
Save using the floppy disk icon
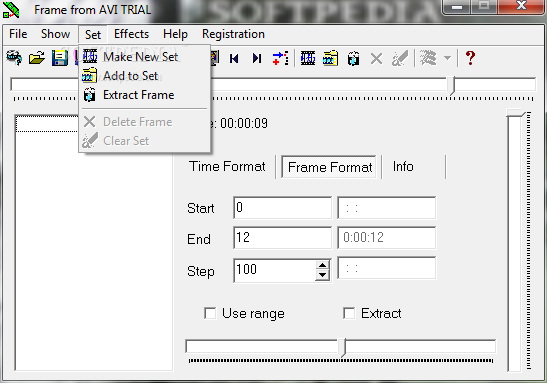pos(60,58)
